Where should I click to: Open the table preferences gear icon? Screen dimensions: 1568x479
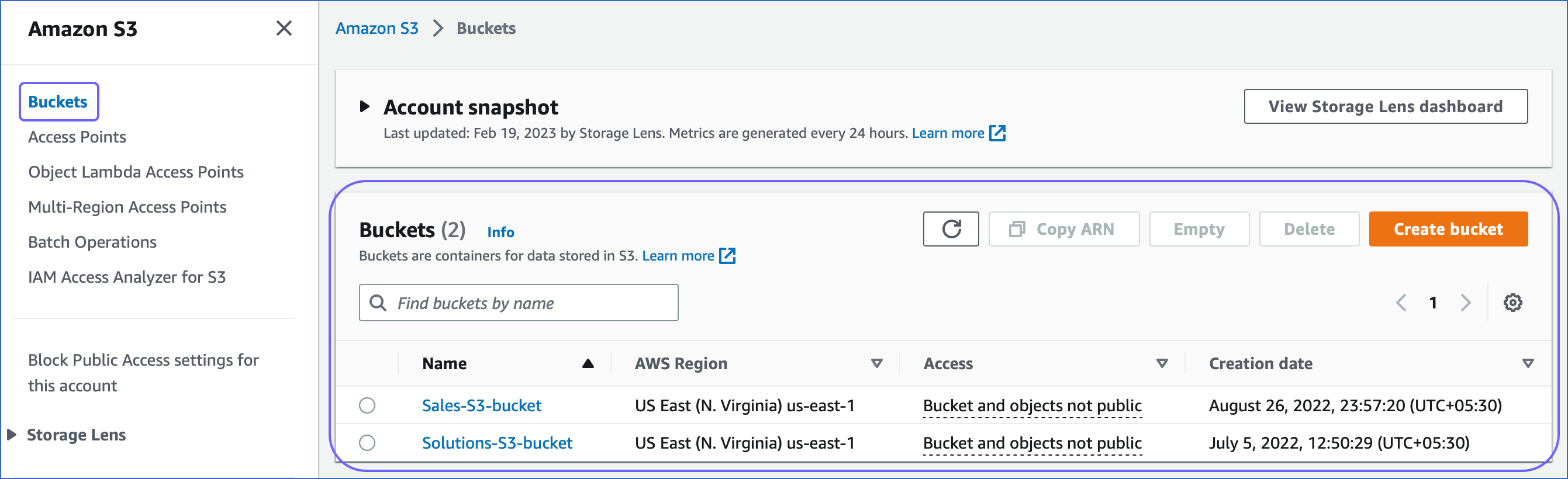tap(1512, 302)
